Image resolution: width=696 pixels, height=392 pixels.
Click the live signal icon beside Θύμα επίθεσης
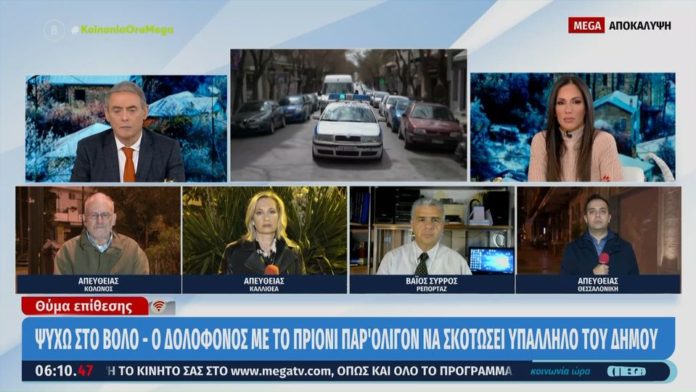click(x=162, y=307)
